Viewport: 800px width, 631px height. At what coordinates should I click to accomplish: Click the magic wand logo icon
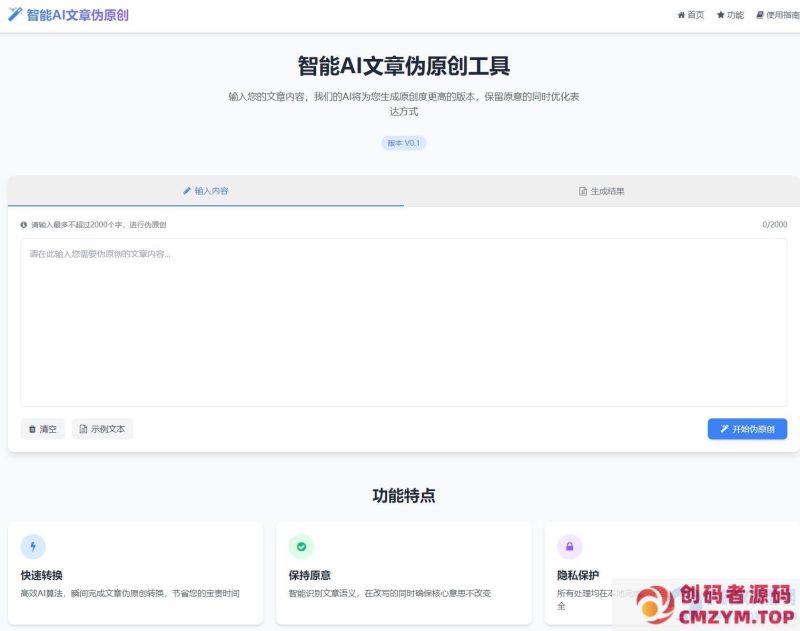point(13,14)
